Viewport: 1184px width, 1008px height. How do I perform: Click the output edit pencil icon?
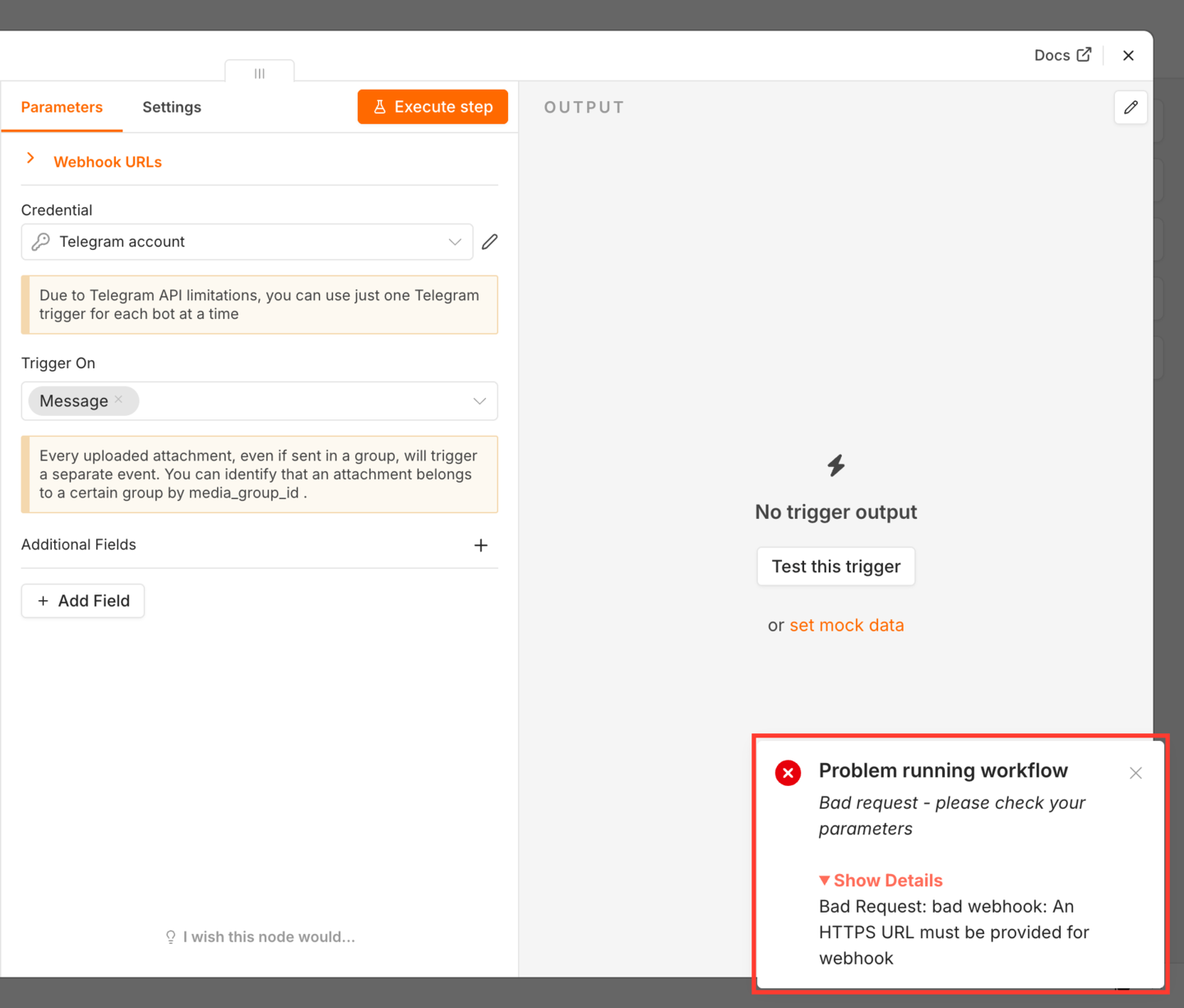pyautogui.click(x=1131, y=108)
